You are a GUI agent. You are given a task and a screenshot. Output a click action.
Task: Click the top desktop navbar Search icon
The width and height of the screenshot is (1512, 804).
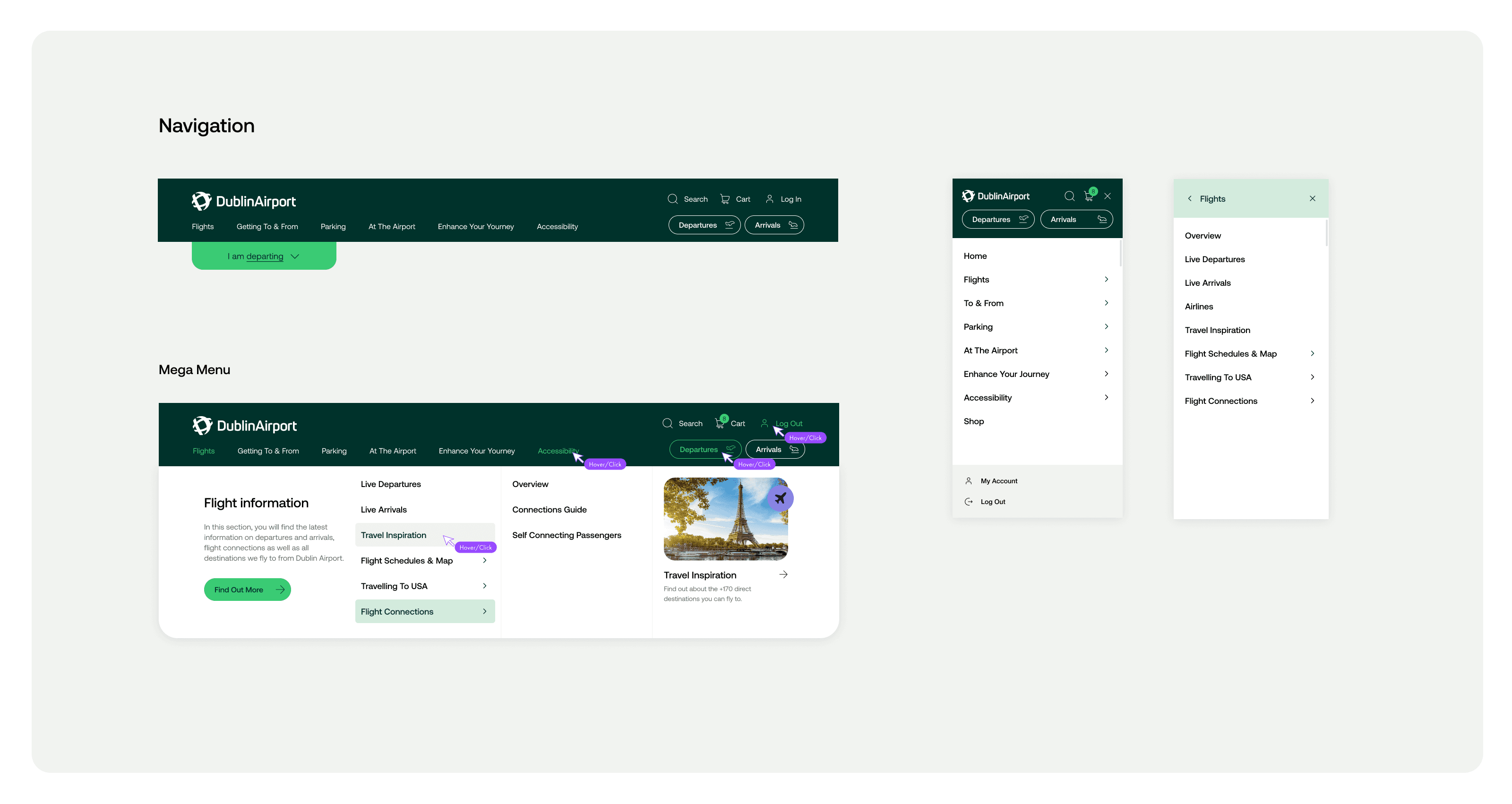click(x=673, y=199)
